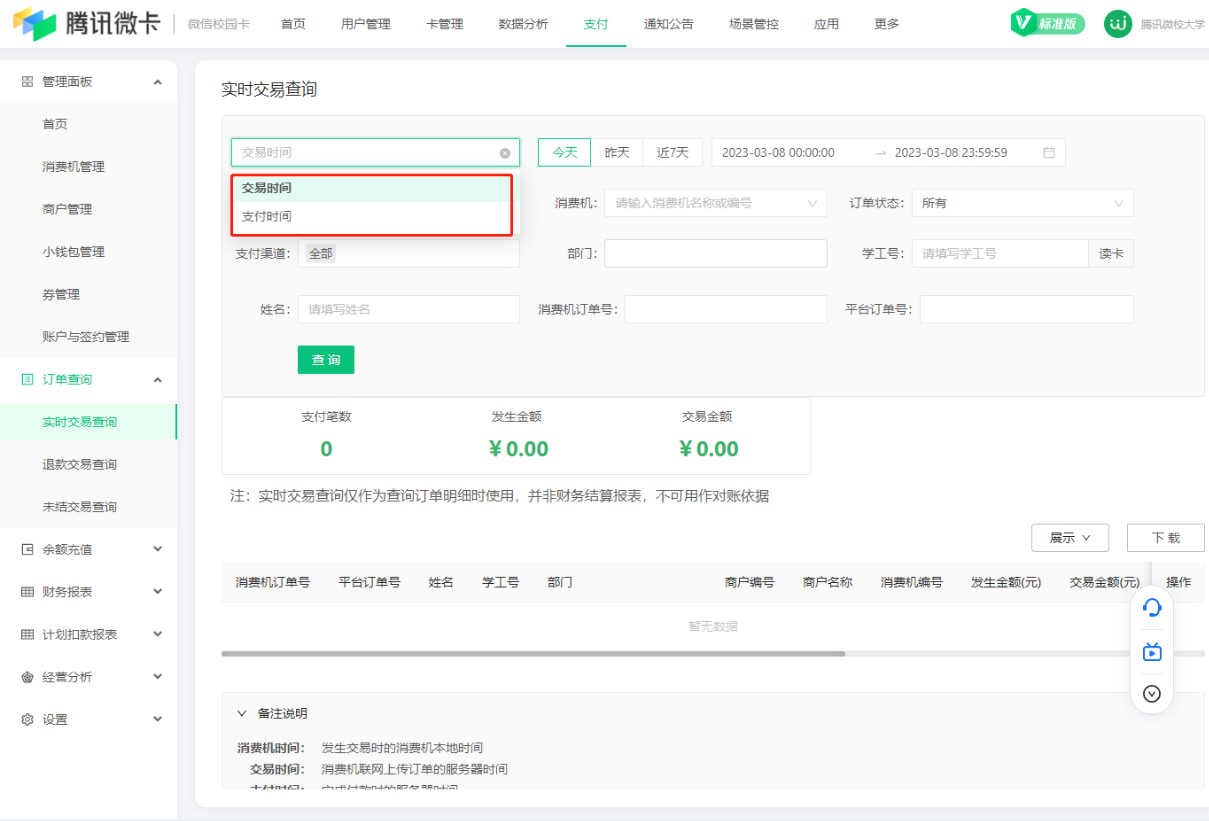
Task: Expand the 计划扣款报表 section chevron
Action: point(158,635)
